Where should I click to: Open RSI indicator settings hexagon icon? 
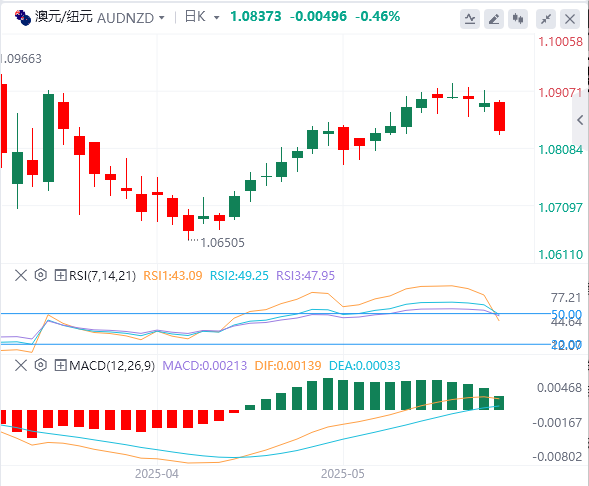point(41,275)
